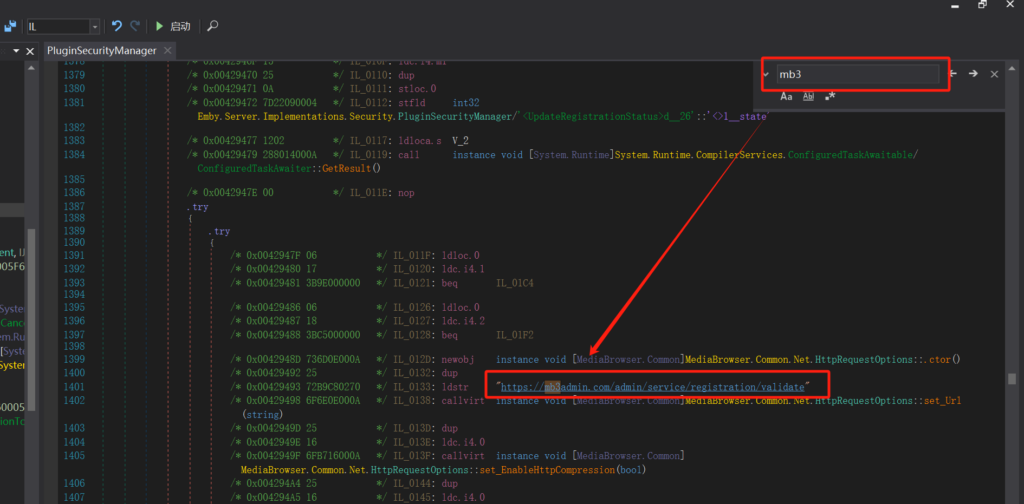Toggle Match Case search option
Screen dimensions: 1024x504
point(786,97)
